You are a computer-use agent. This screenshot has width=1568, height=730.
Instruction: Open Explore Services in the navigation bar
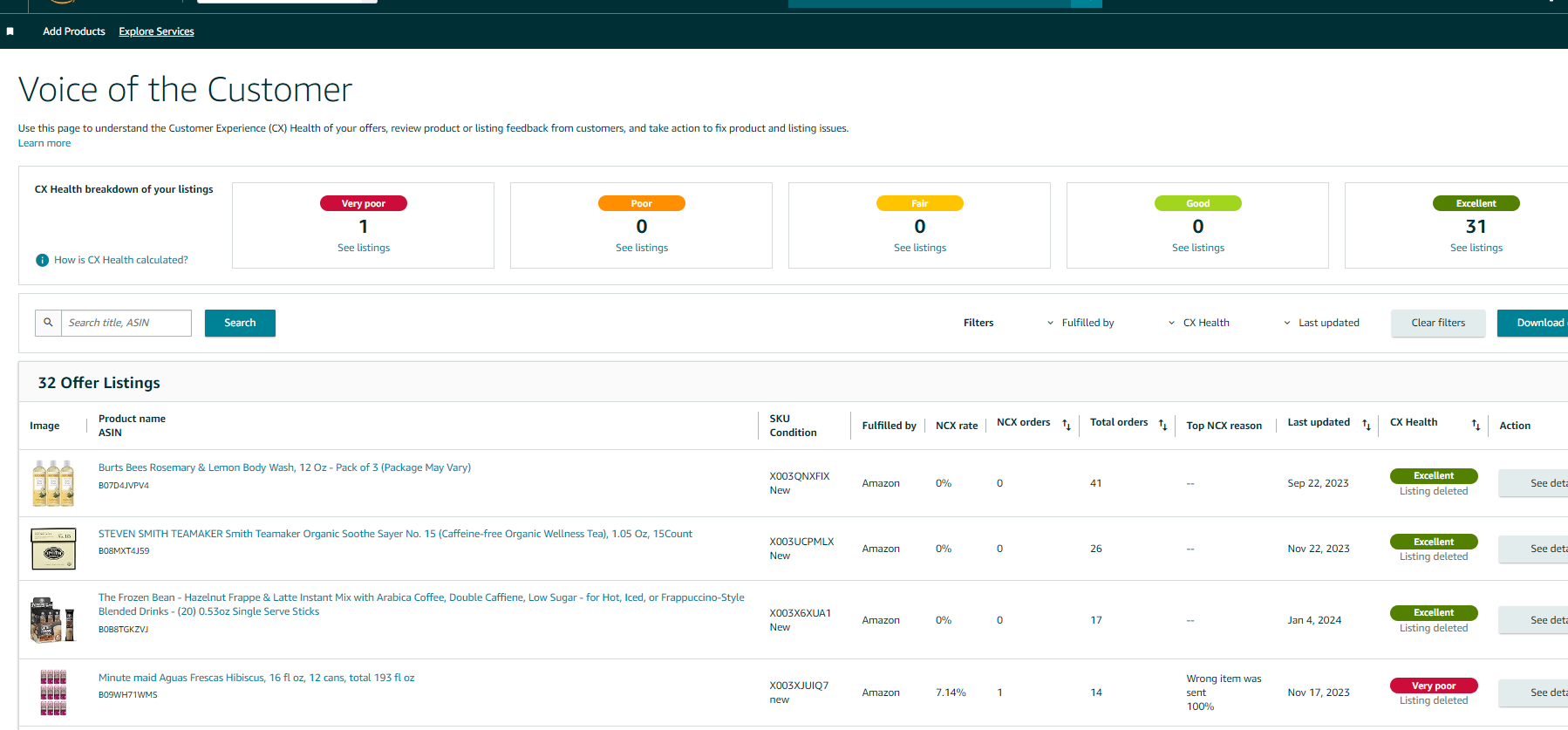click(157, 31)
